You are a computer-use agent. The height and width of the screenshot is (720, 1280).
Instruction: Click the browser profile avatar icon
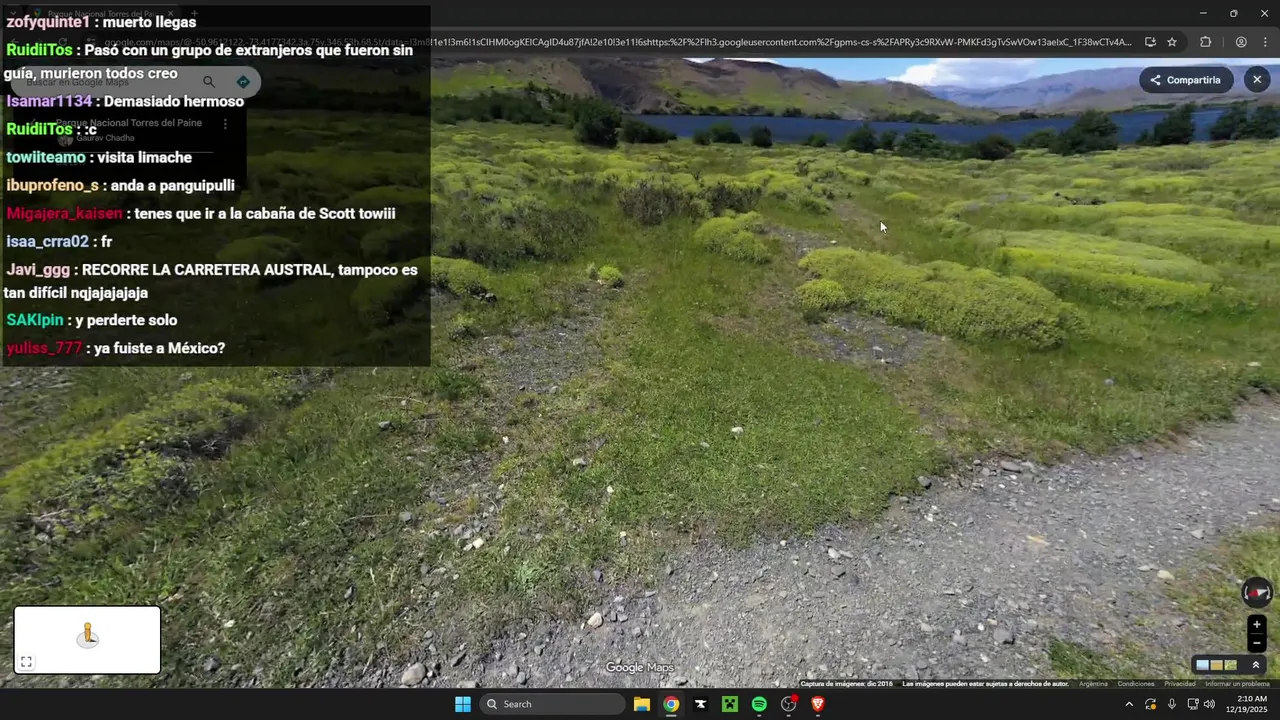point(1241,42)
